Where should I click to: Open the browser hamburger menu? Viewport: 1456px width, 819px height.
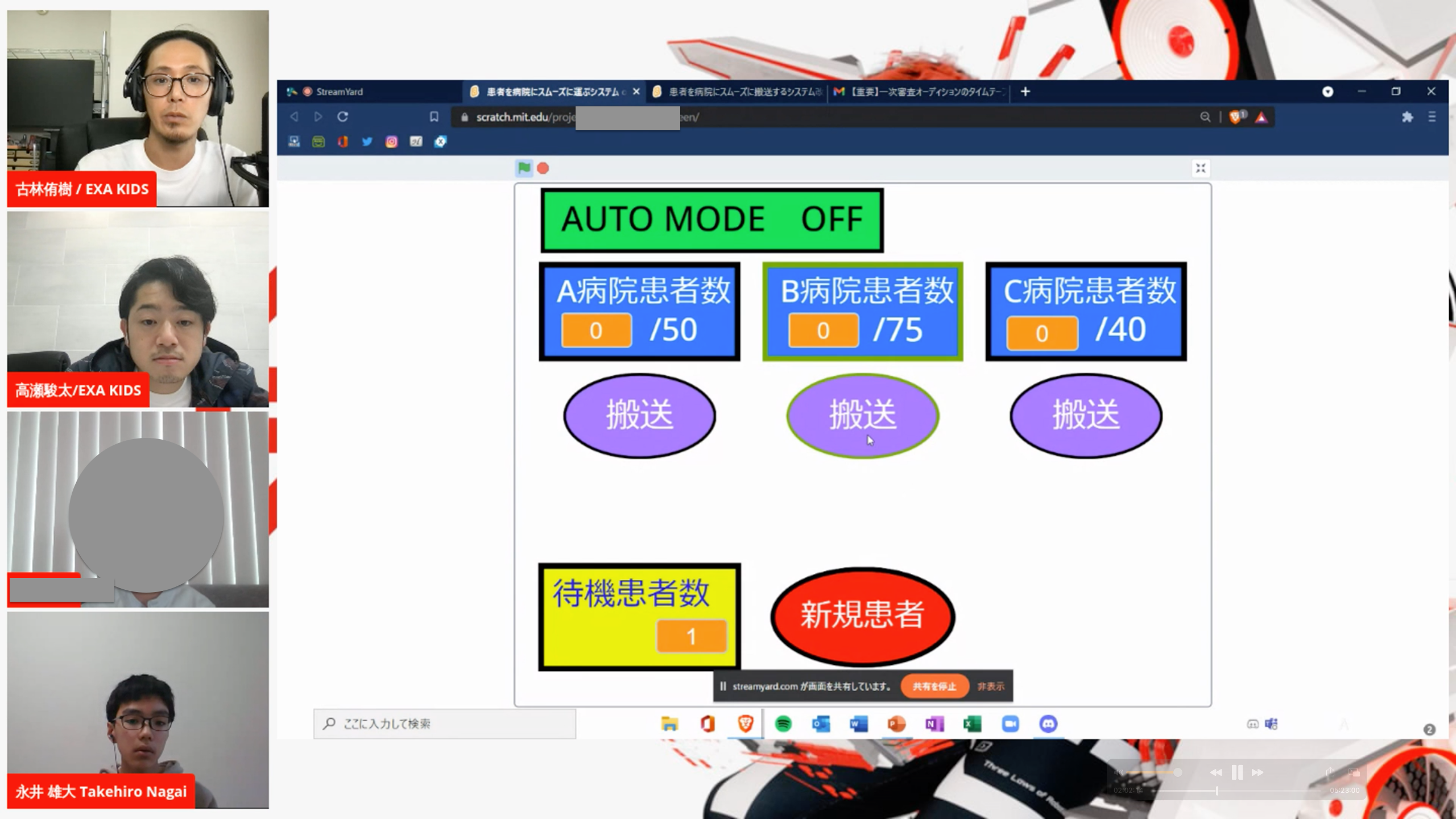point(1432,117)
